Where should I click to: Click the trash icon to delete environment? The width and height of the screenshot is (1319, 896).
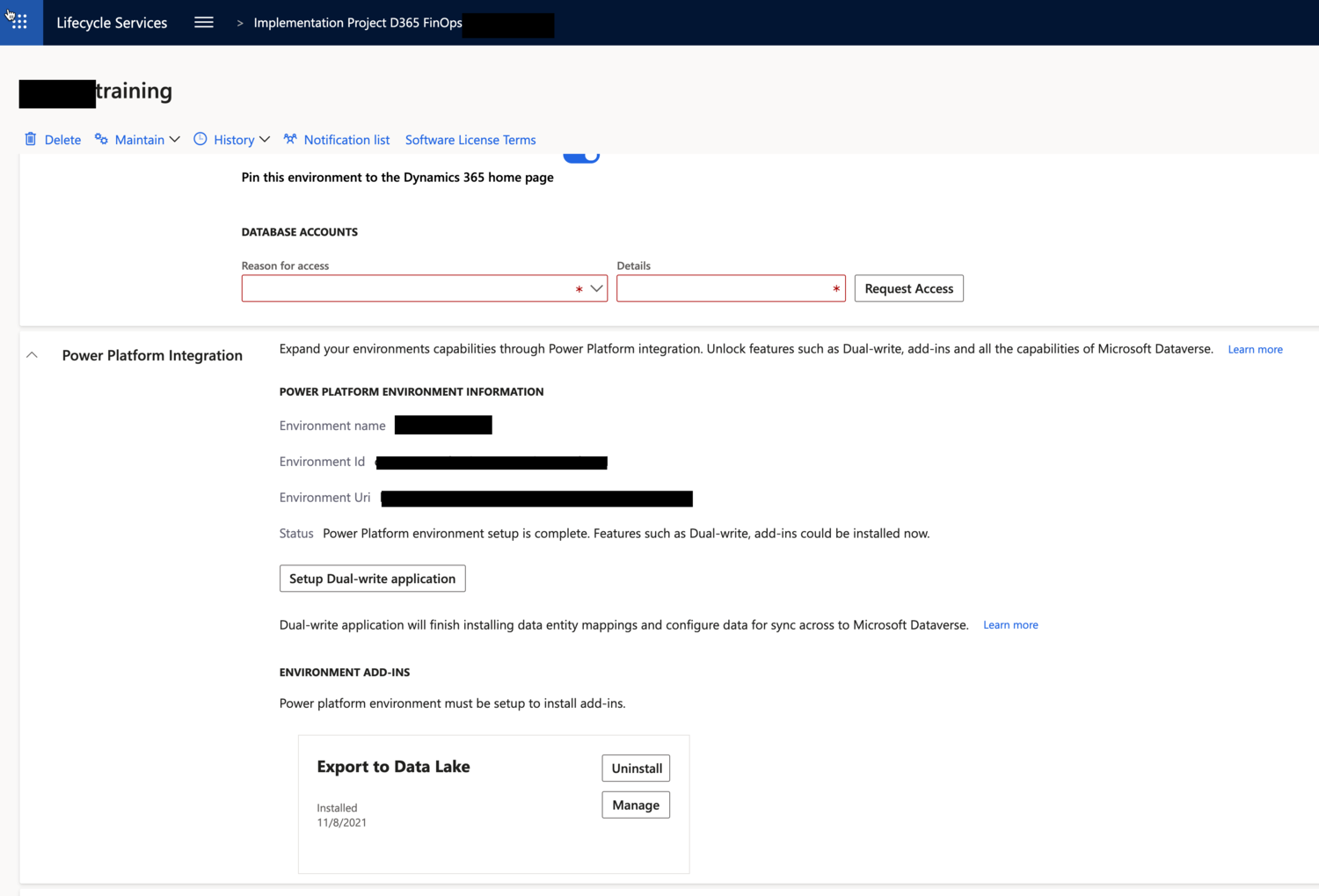[x=29, y=139]
